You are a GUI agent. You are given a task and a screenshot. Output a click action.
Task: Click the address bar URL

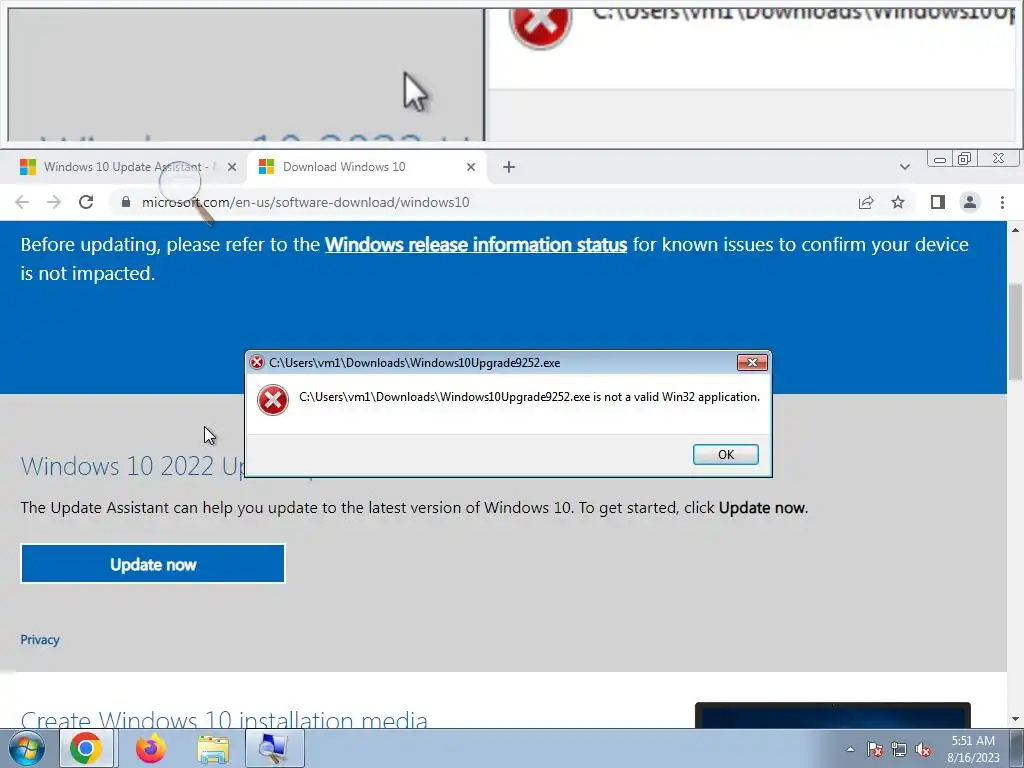306,202
